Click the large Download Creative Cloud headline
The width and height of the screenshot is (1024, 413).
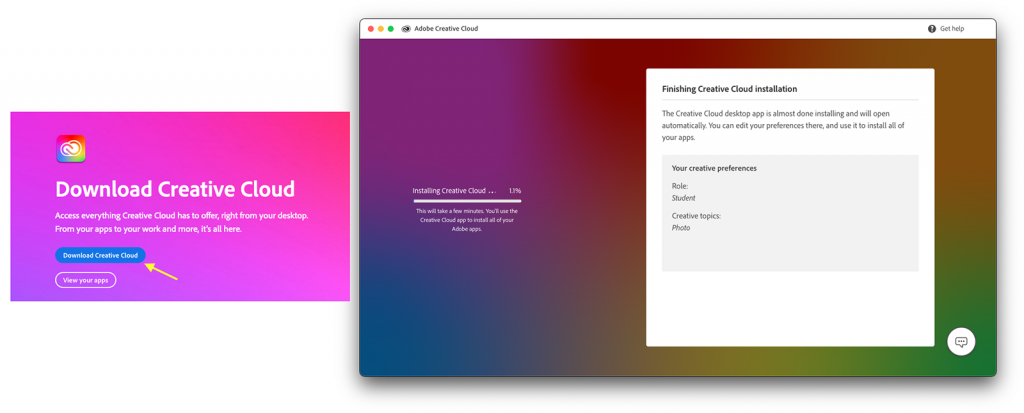pyautogui.click(x=175, y=189)
